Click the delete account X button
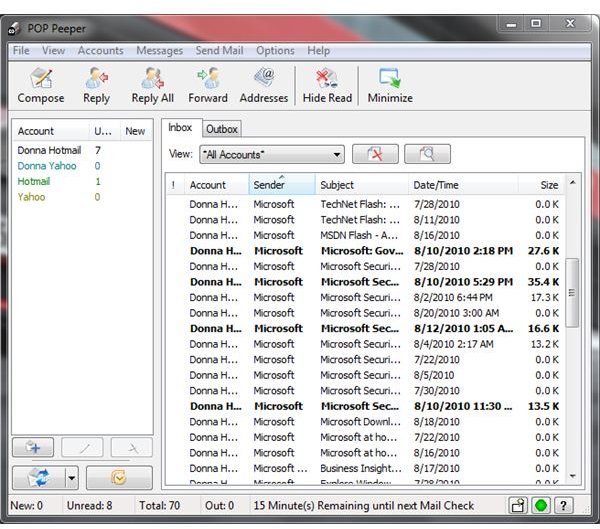Screen dimensions: 600x529 (x=132, y=447)
